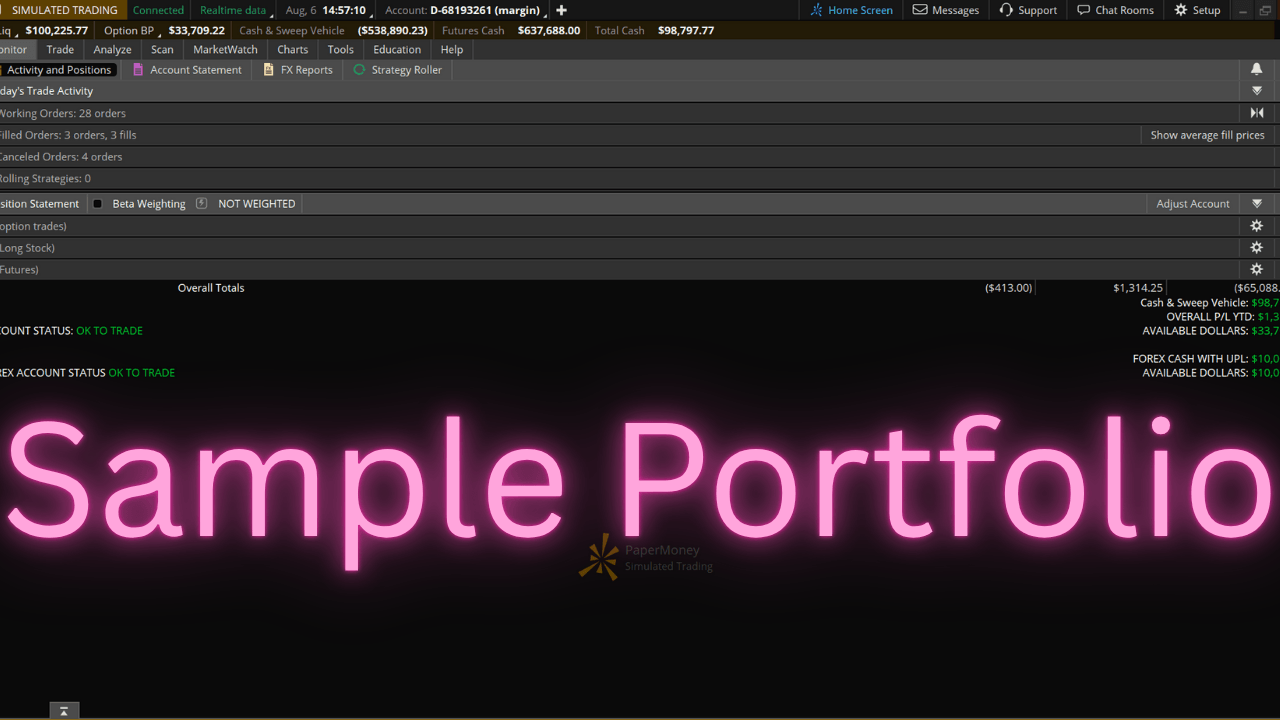The width and height of the screenshot is (1280, 720).
Task: Click the alerts bell icon
Action: tap(1257, 69)
